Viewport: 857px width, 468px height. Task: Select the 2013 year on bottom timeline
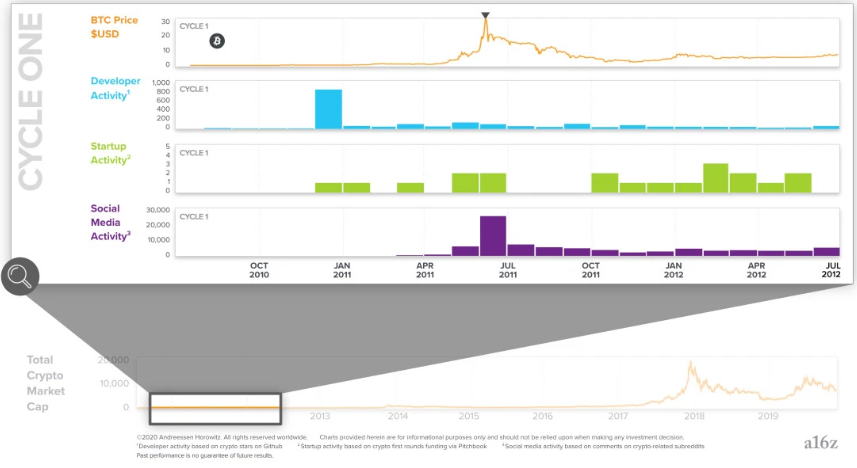(x=320, y=415)
